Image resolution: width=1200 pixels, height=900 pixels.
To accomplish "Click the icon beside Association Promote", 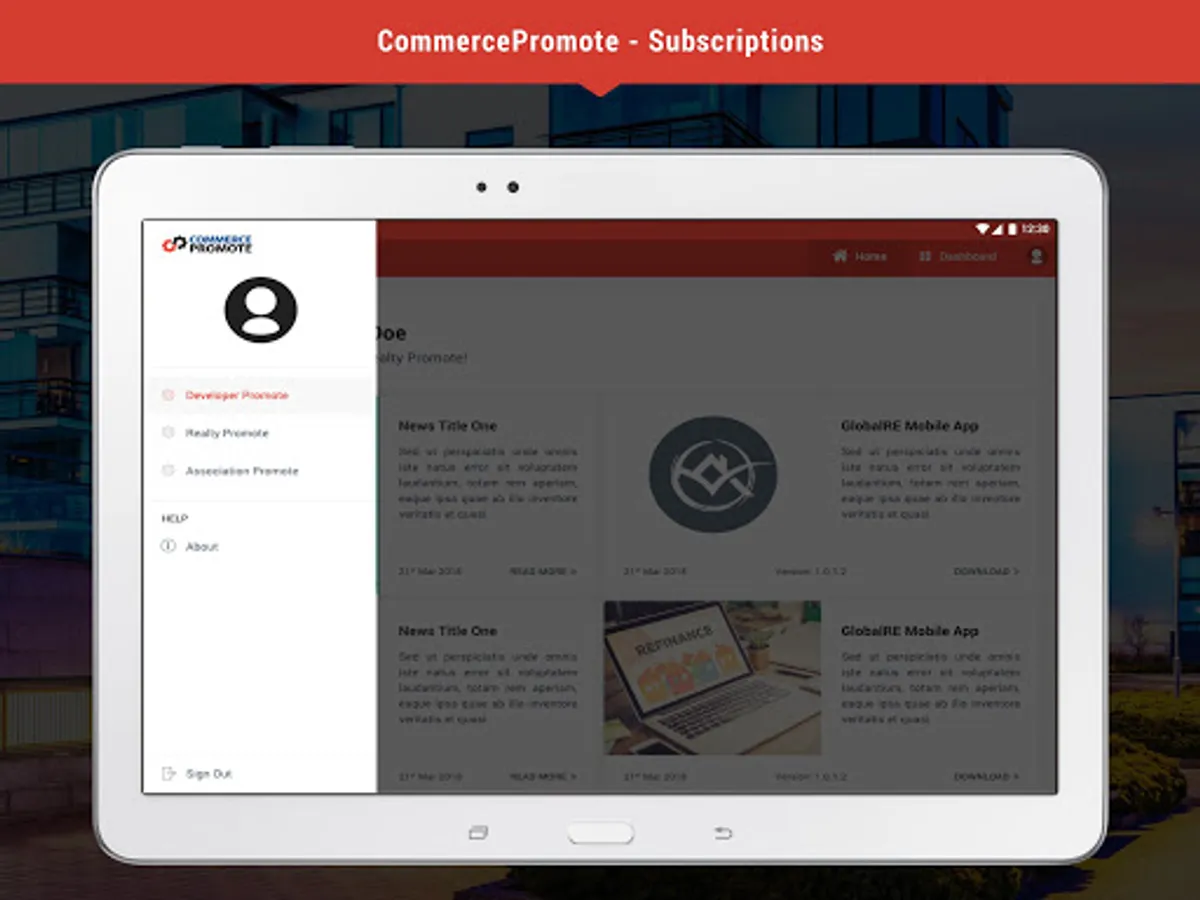I will [168, 470].
